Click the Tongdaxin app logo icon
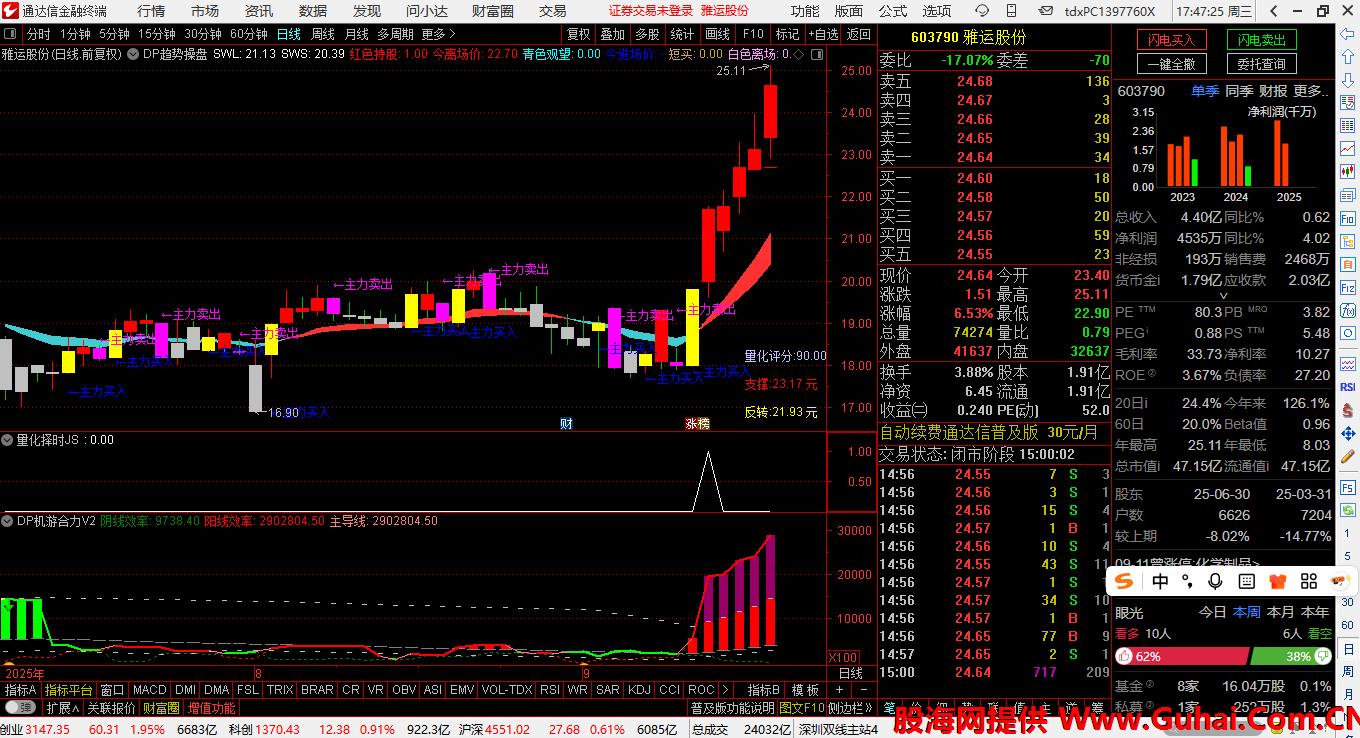Image resolution: width=1360 pixels, height=738 pixels. click(10, 11)
